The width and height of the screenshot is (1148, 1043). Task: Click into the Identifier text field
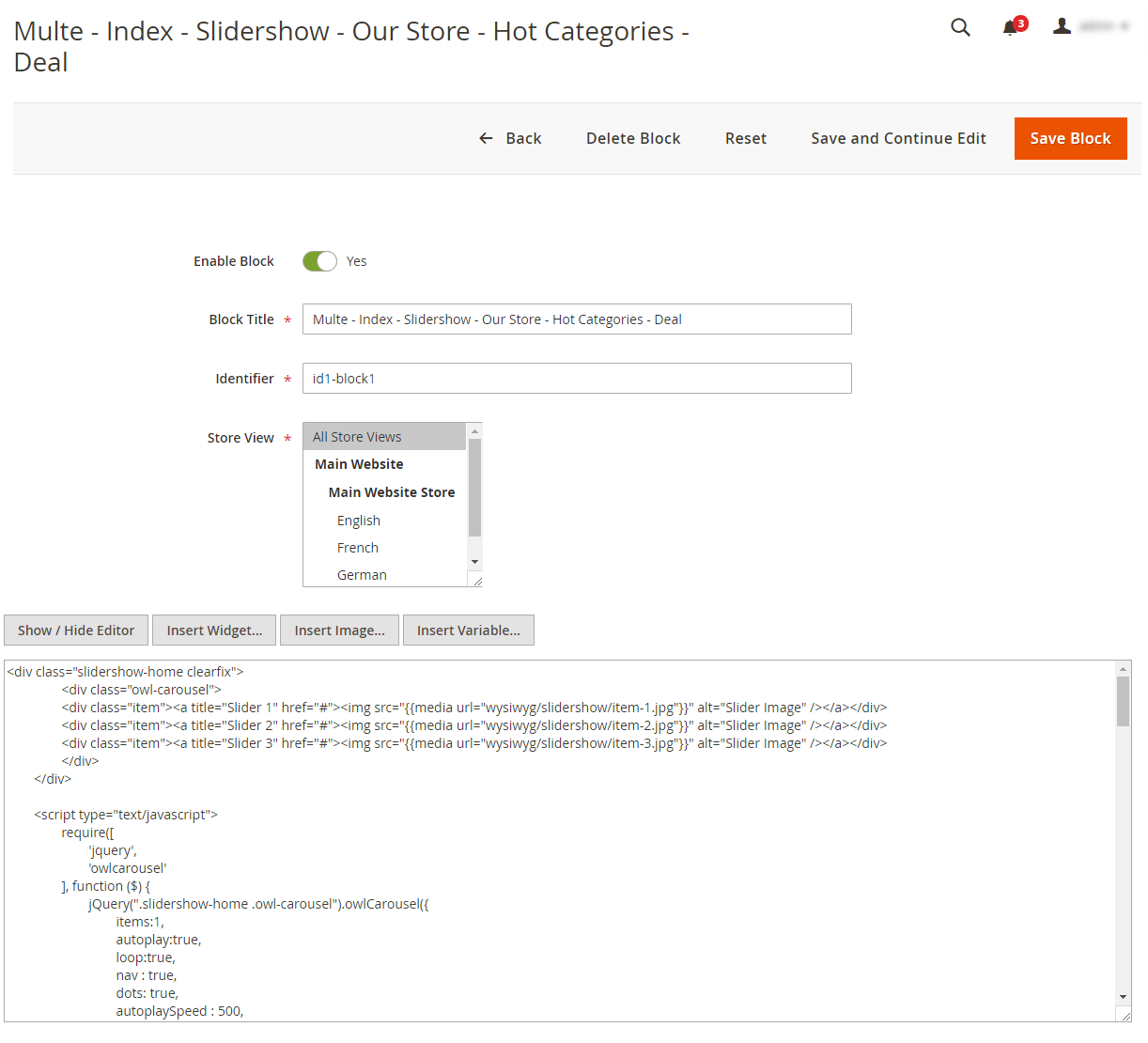click(577, 379)
